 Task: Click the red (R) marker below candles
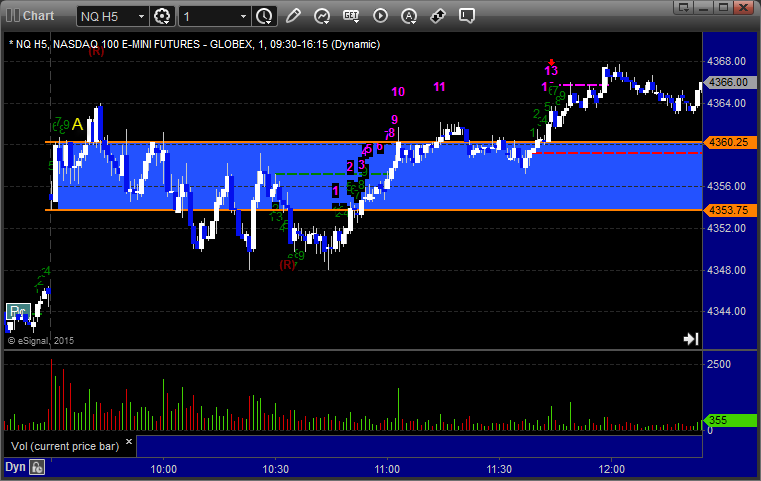[x=287, y=265]
